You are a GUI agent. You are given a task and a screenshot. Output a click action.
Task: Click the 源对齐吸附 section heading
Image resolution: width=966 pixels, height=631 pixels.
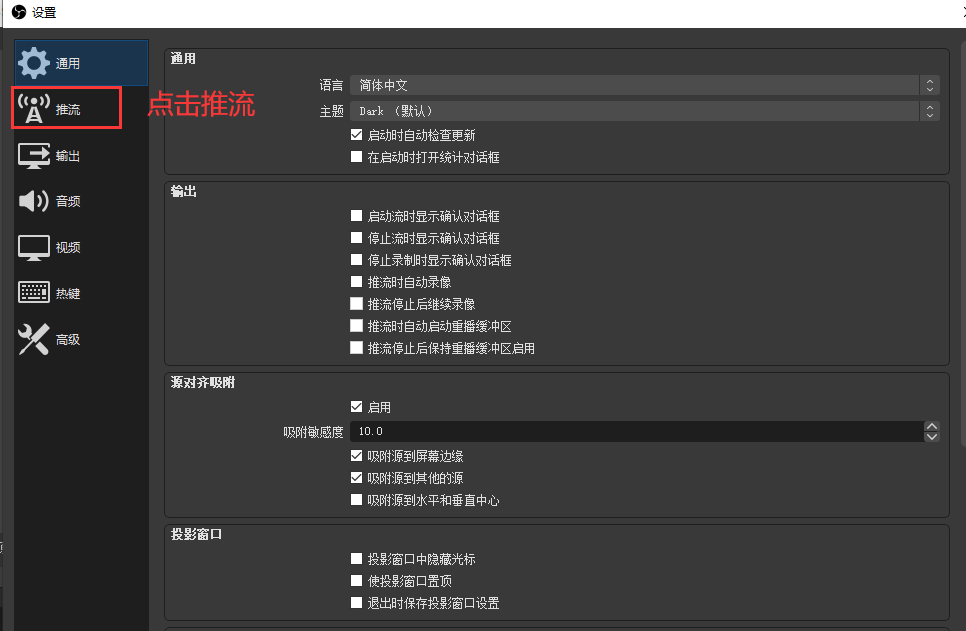tap(203, 383)
